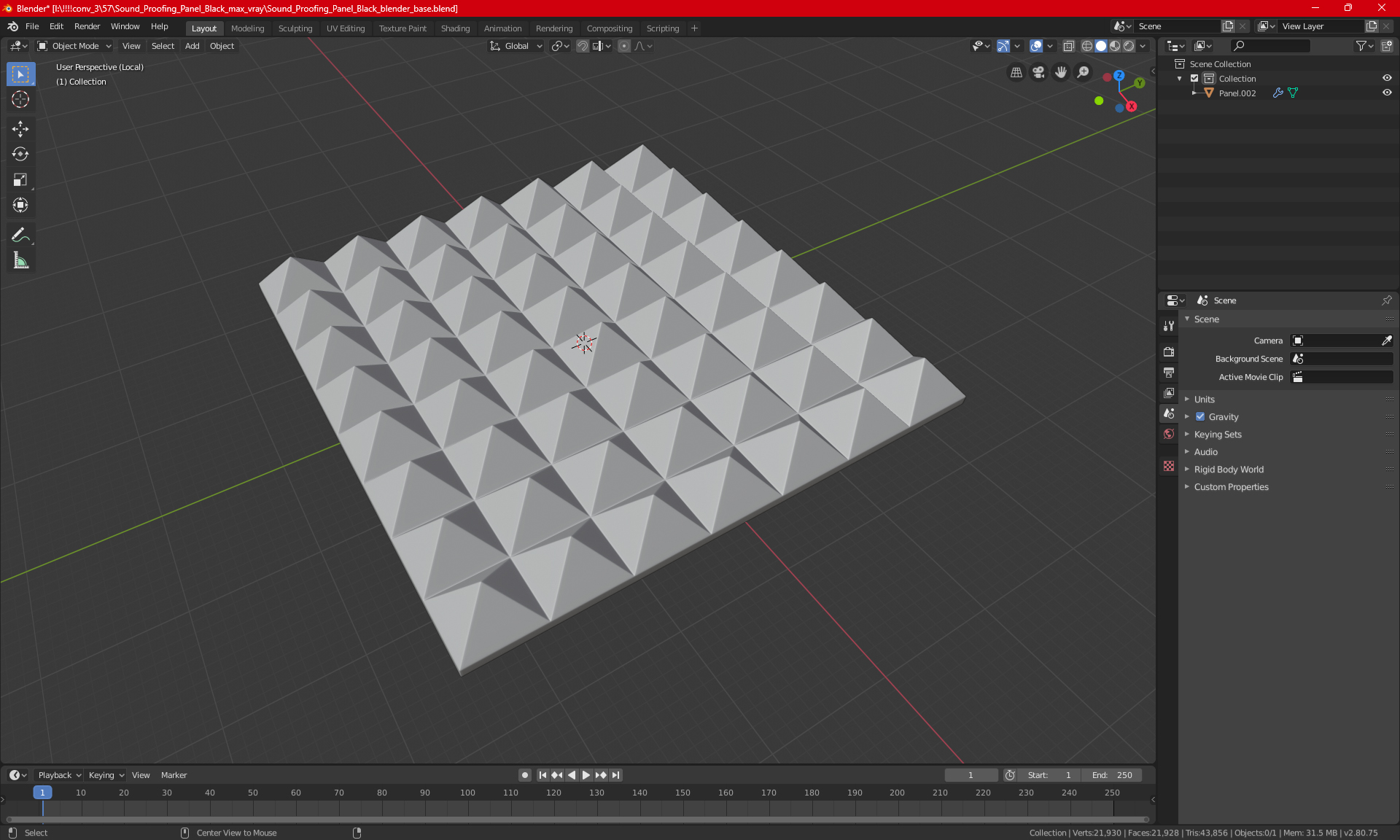Click the modifier wrench icon on Panel.002

pyautogui.click(x=1277, y=93)
